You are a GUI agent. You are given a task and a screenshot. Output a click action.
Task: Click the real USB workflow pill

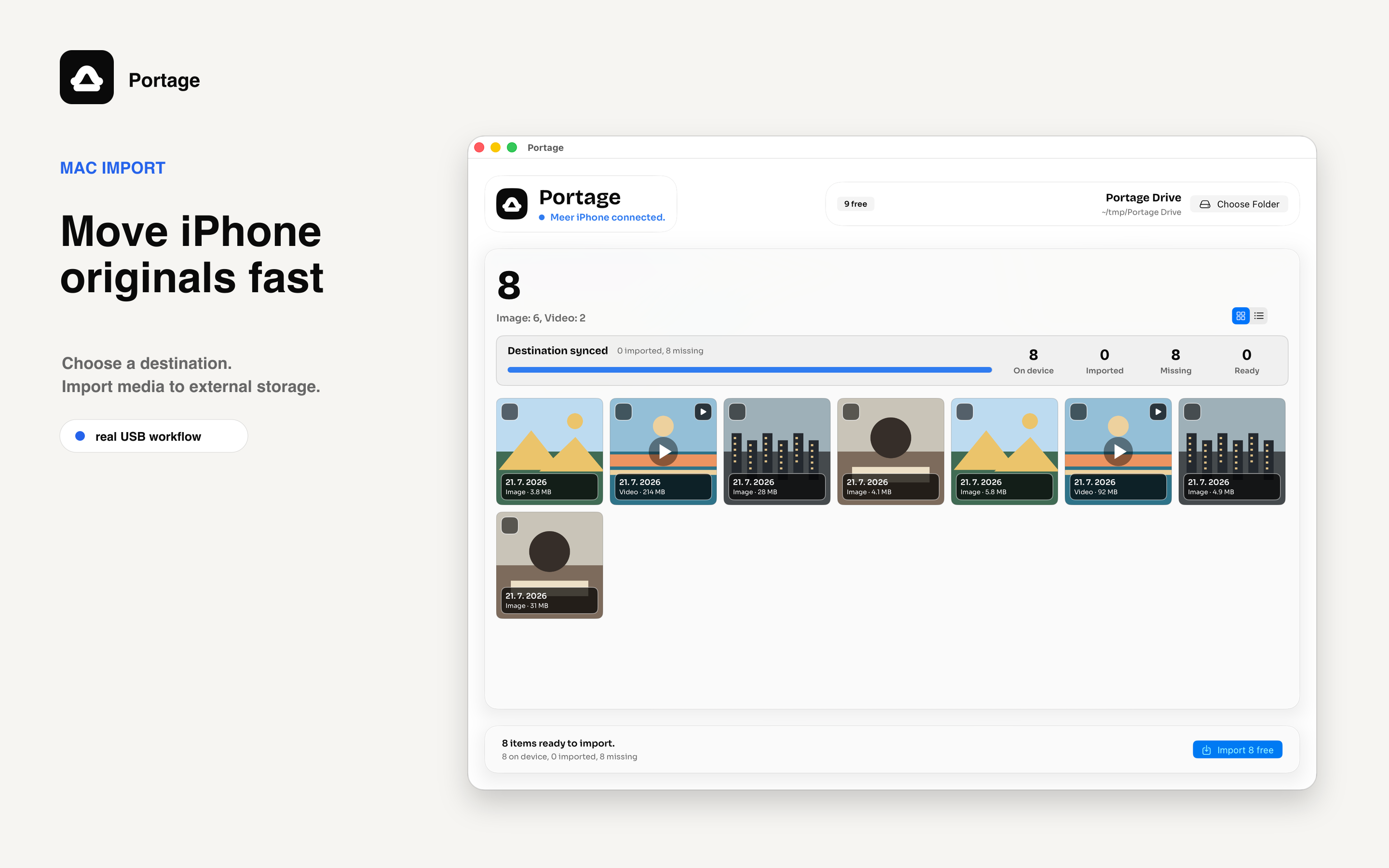154,436
